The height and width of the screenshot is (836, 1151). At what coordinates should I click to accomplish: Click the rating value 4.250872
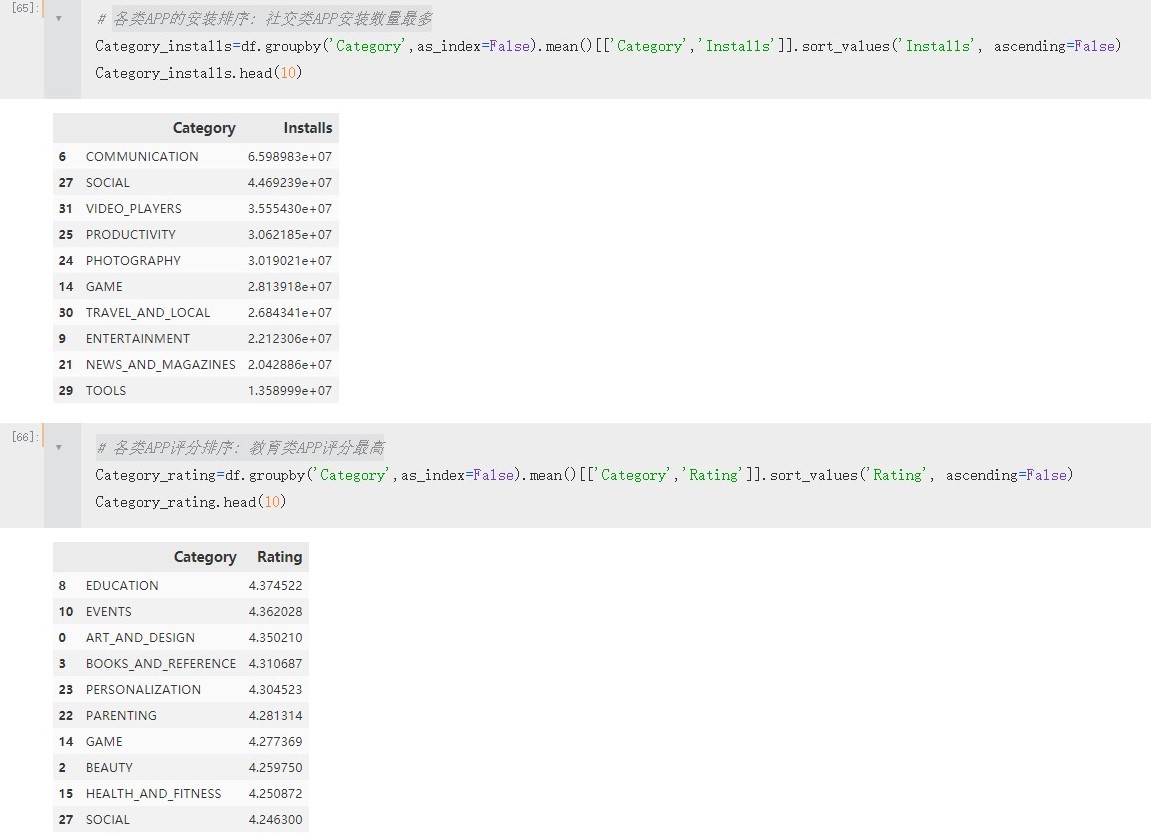[275, 794]
